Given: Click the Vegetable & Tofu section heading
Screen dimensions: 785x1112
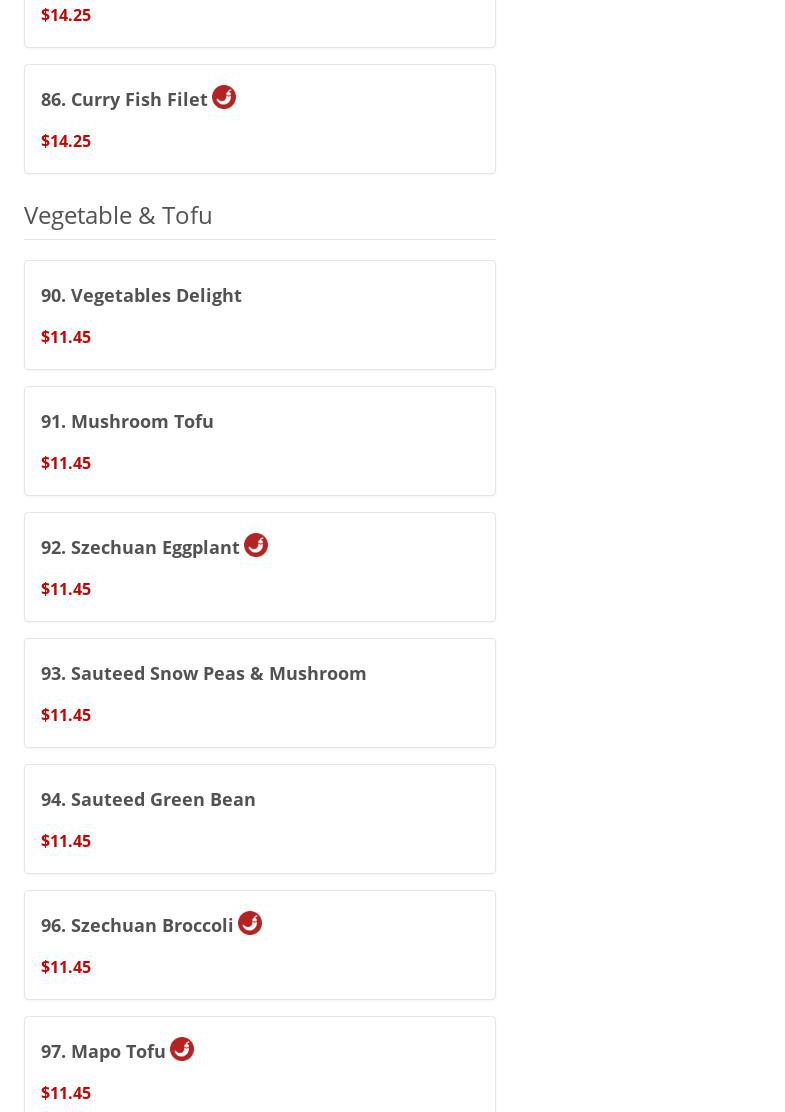Looking at the screenshot, I should point(118,215).
